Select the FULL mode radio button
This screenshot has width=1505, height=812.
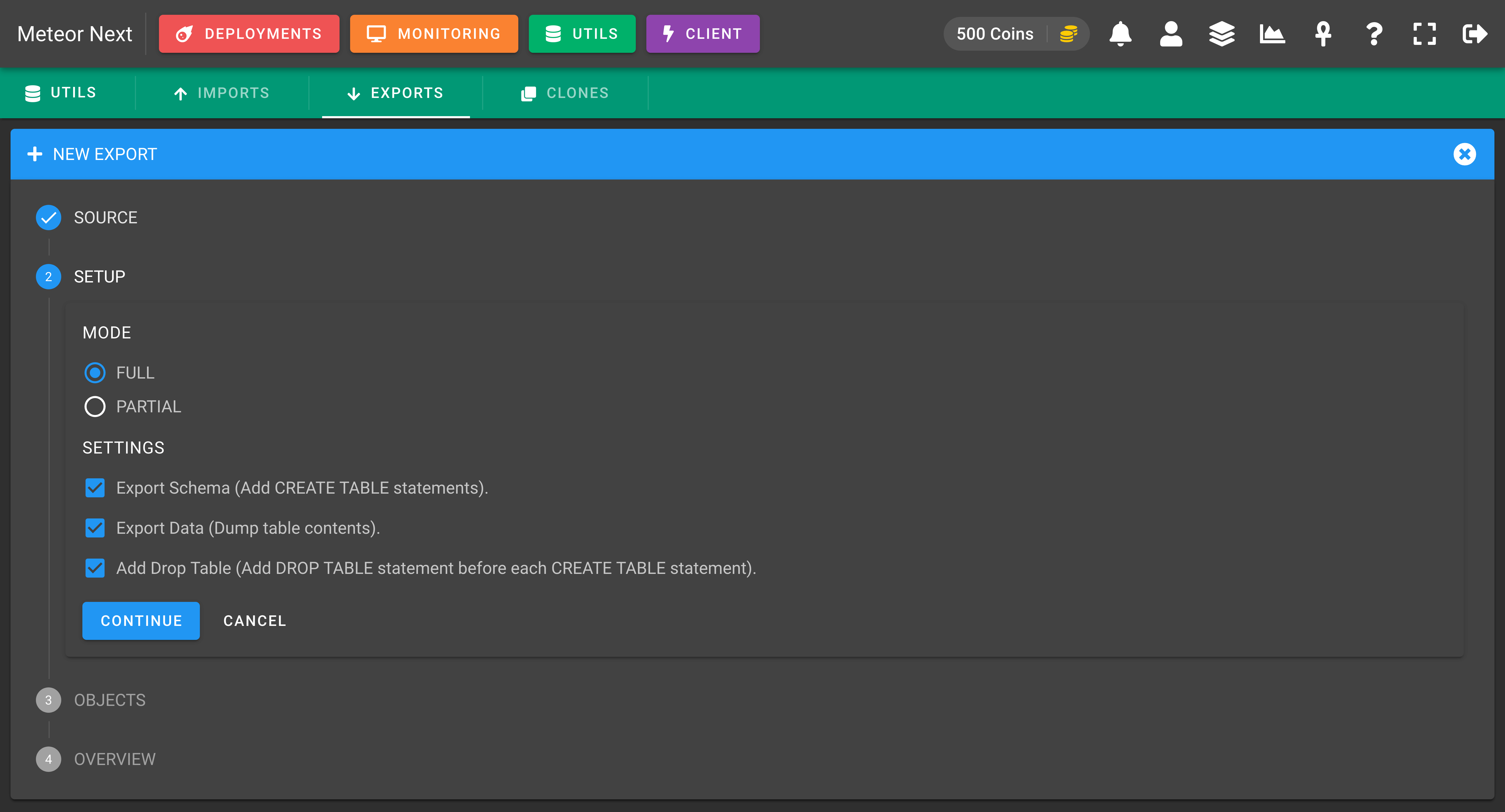click(95, 373)
